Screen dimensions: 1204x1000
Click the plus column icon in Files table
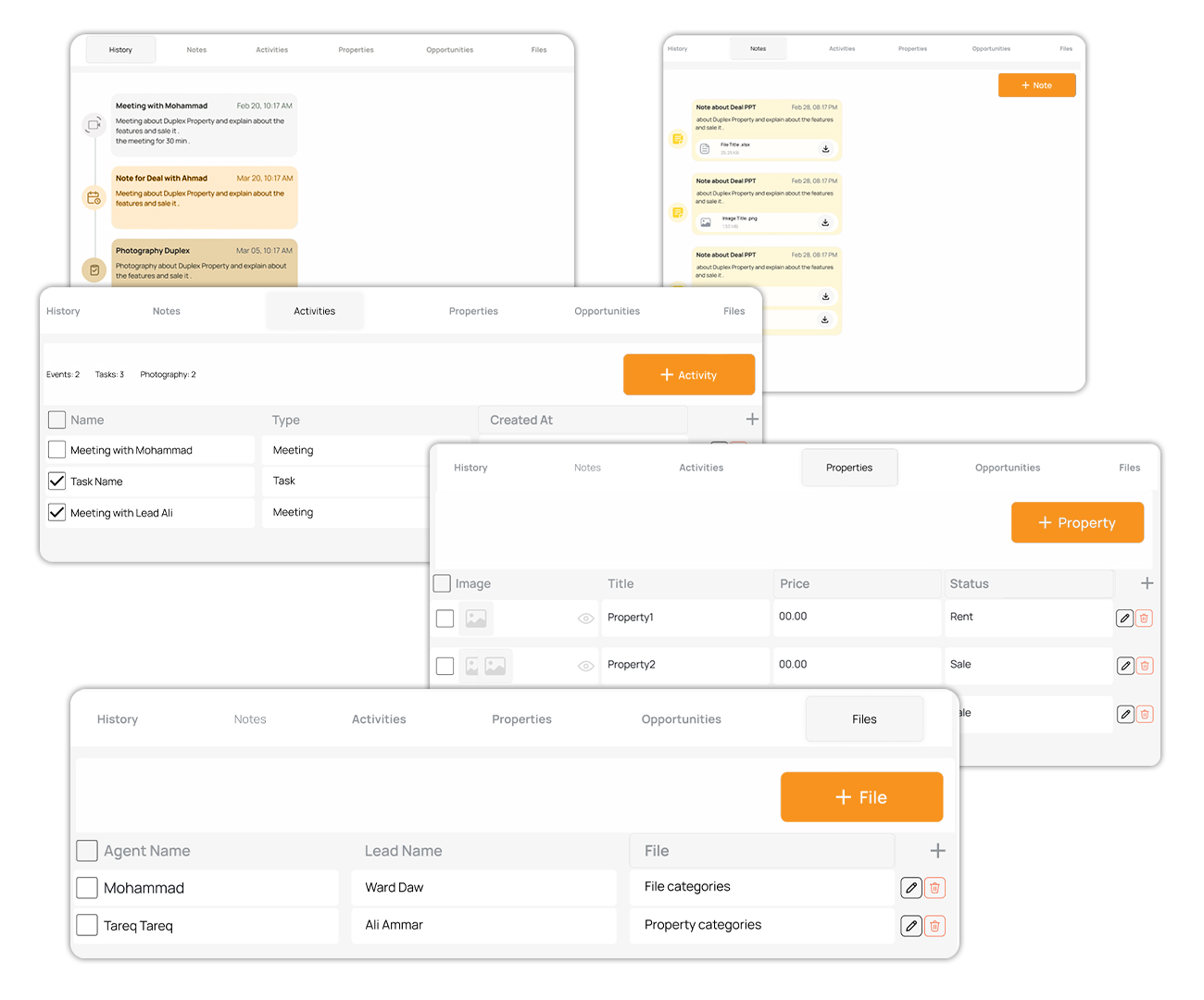tap(937, 851)
